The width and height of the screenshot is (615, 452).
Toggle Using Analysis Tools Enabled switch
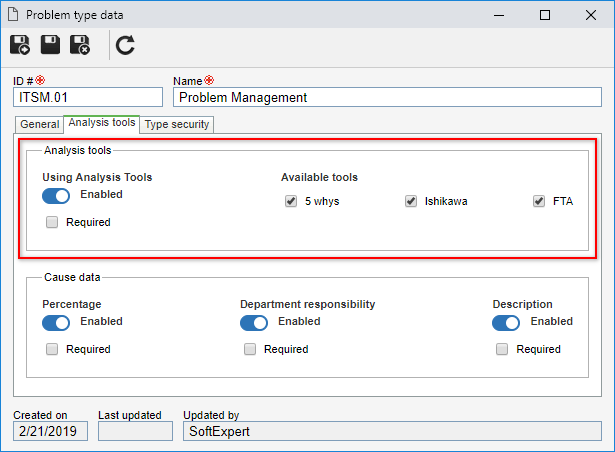56,196
